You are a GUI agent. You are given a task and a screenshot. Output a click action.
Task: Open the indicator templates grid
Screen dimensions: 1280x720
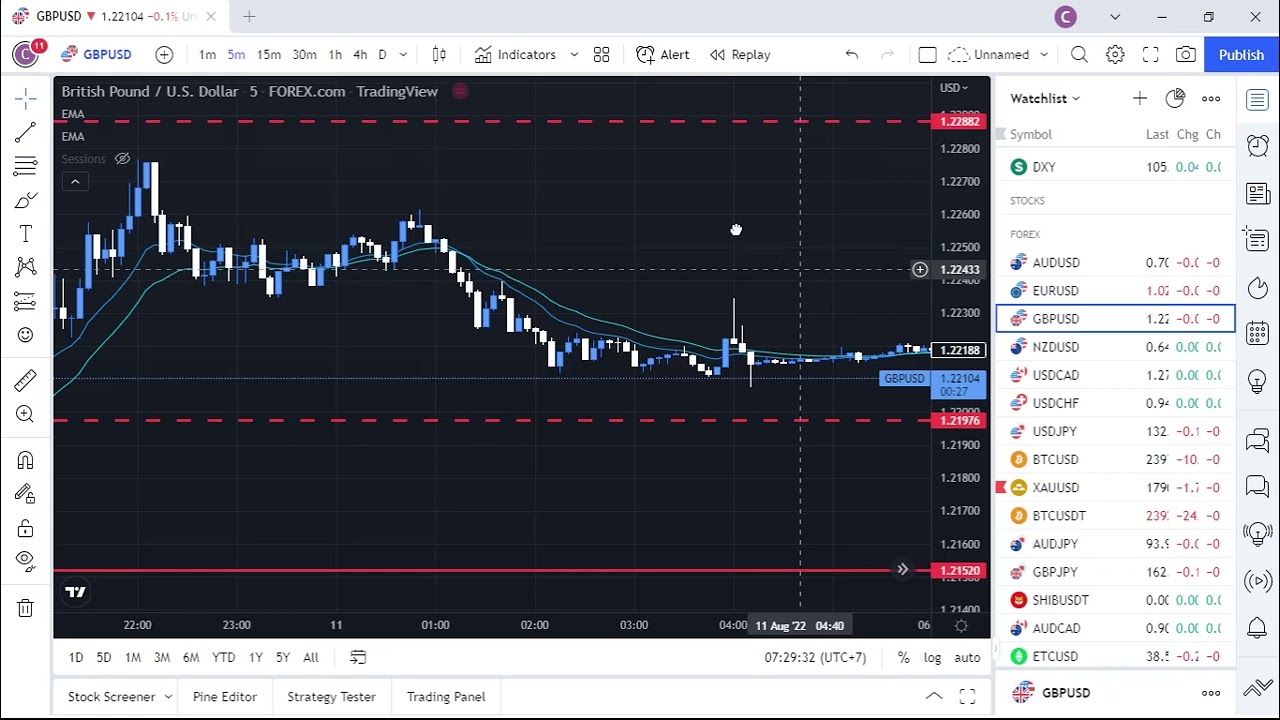point(601,55)
